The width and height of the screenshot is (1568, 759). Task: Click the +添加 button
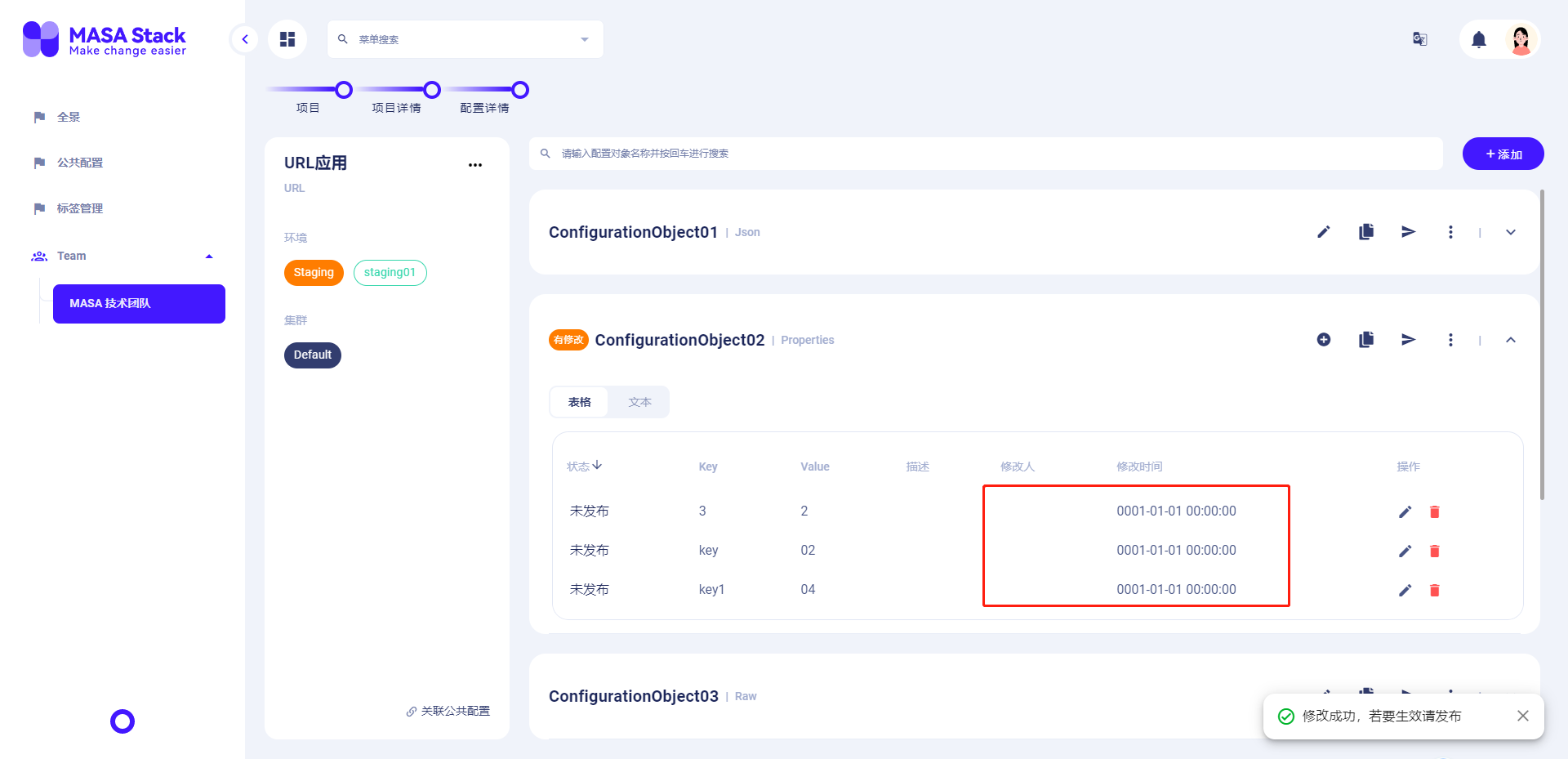[1503, 153]
